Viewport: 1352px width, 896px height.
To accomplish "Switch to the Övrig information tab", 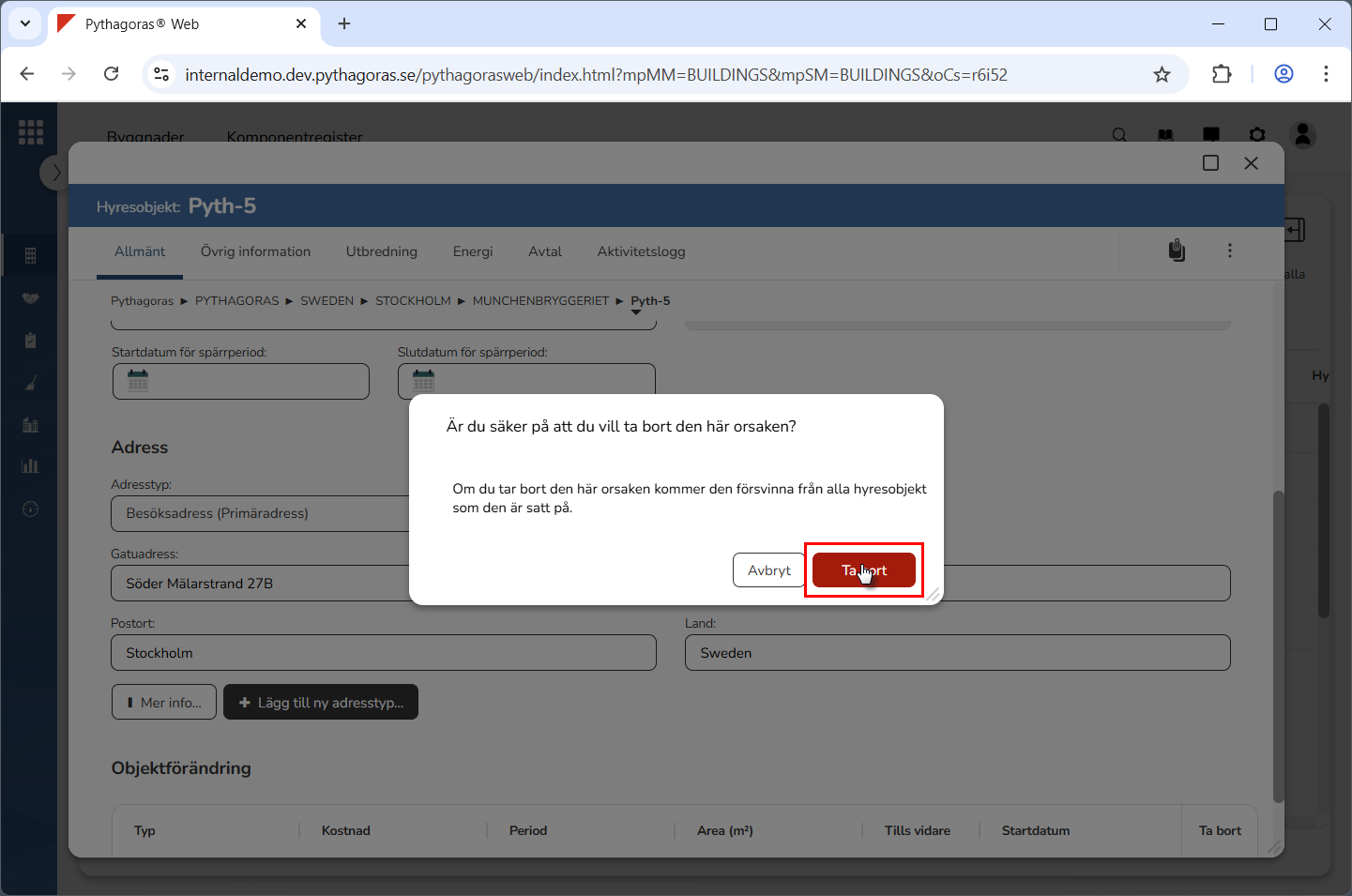I will 255,251.
